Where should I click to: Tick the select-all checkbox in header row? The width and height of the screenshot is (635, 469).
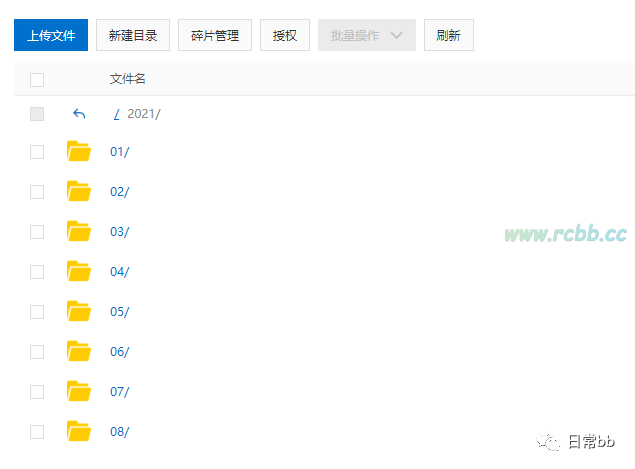tap(37, 80)
